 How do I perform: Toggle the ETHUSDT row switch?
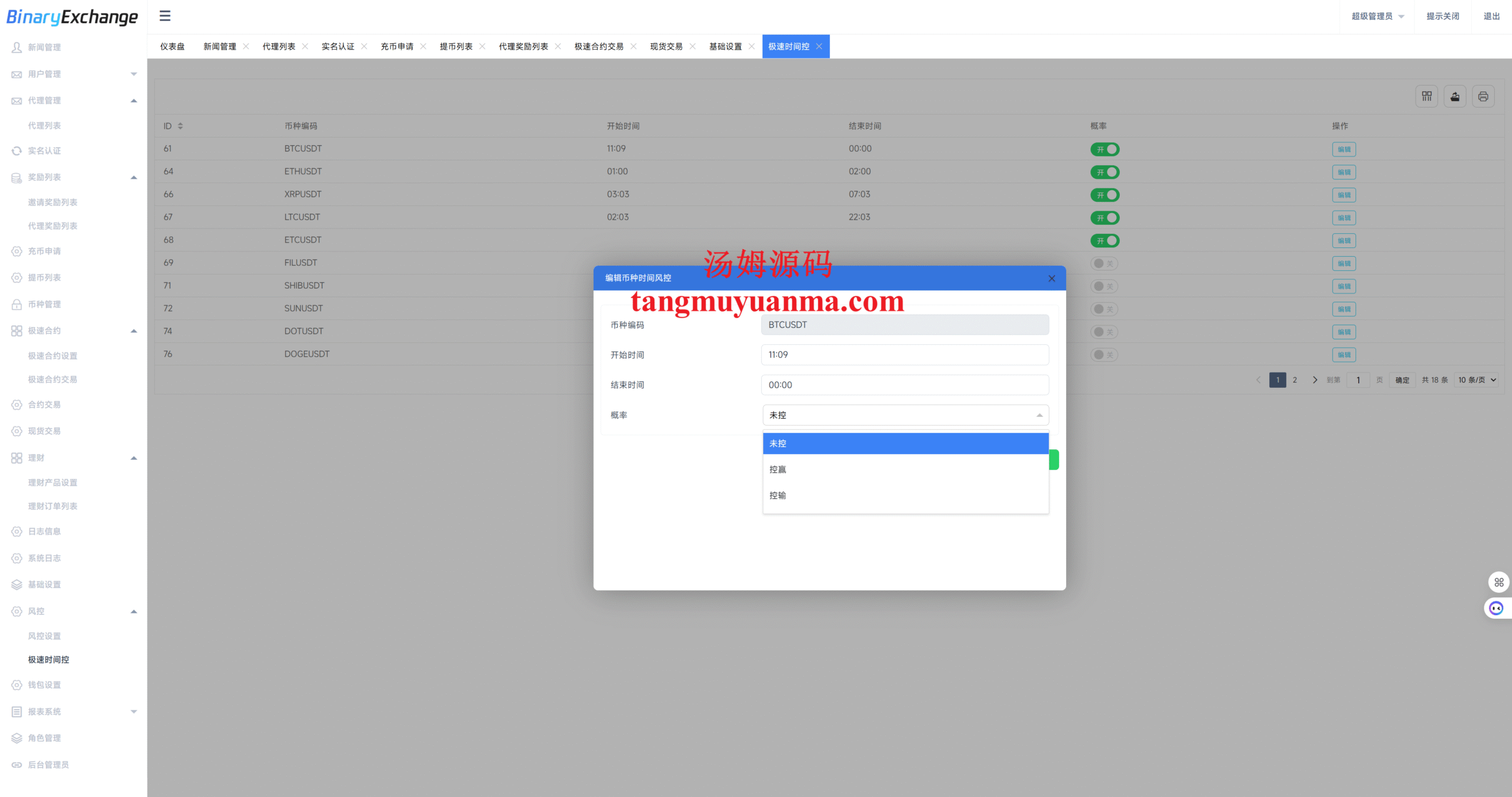tap(1104, 172)
